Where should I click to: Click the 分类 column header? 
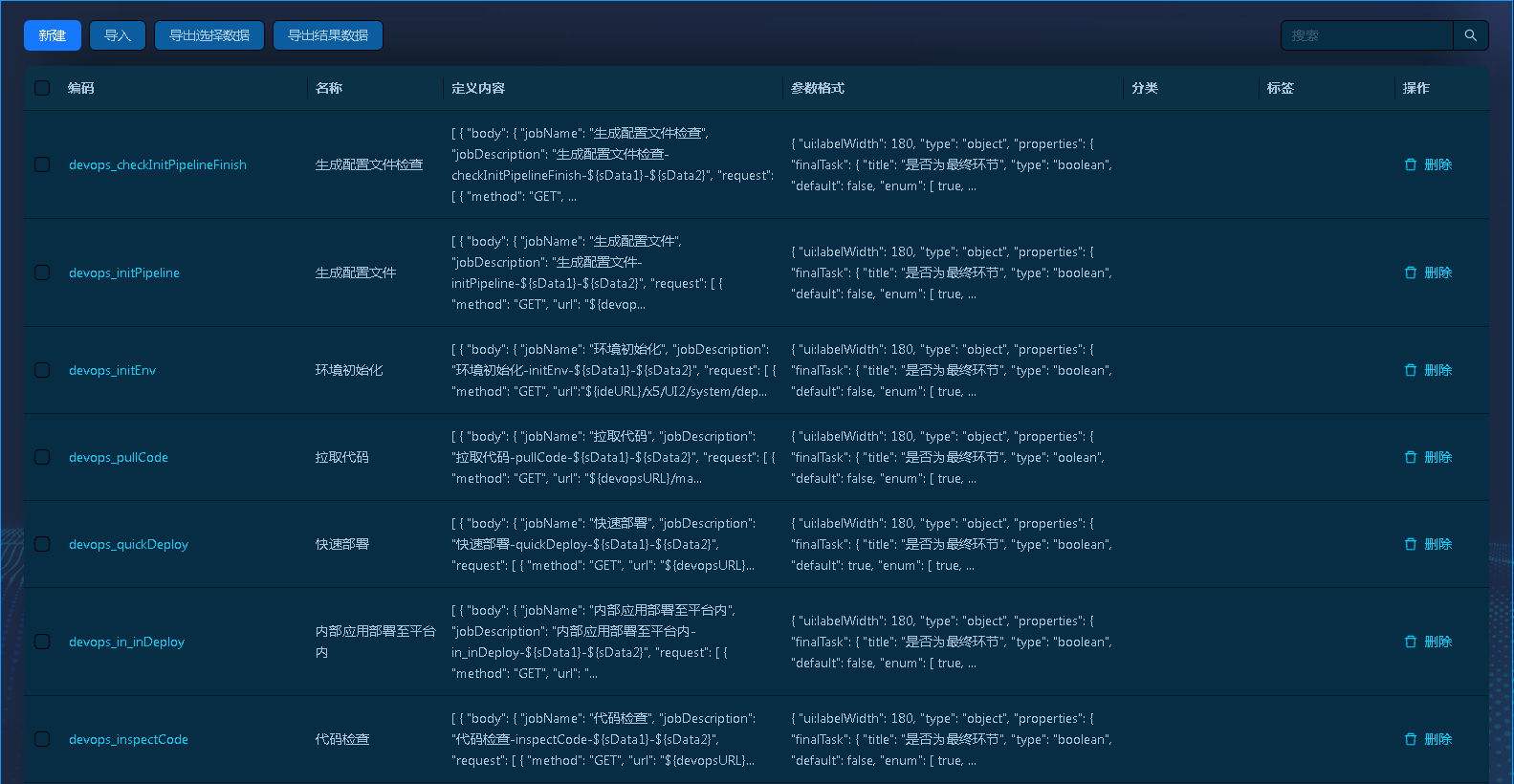pyautogui.click(x=1145, y=88)
